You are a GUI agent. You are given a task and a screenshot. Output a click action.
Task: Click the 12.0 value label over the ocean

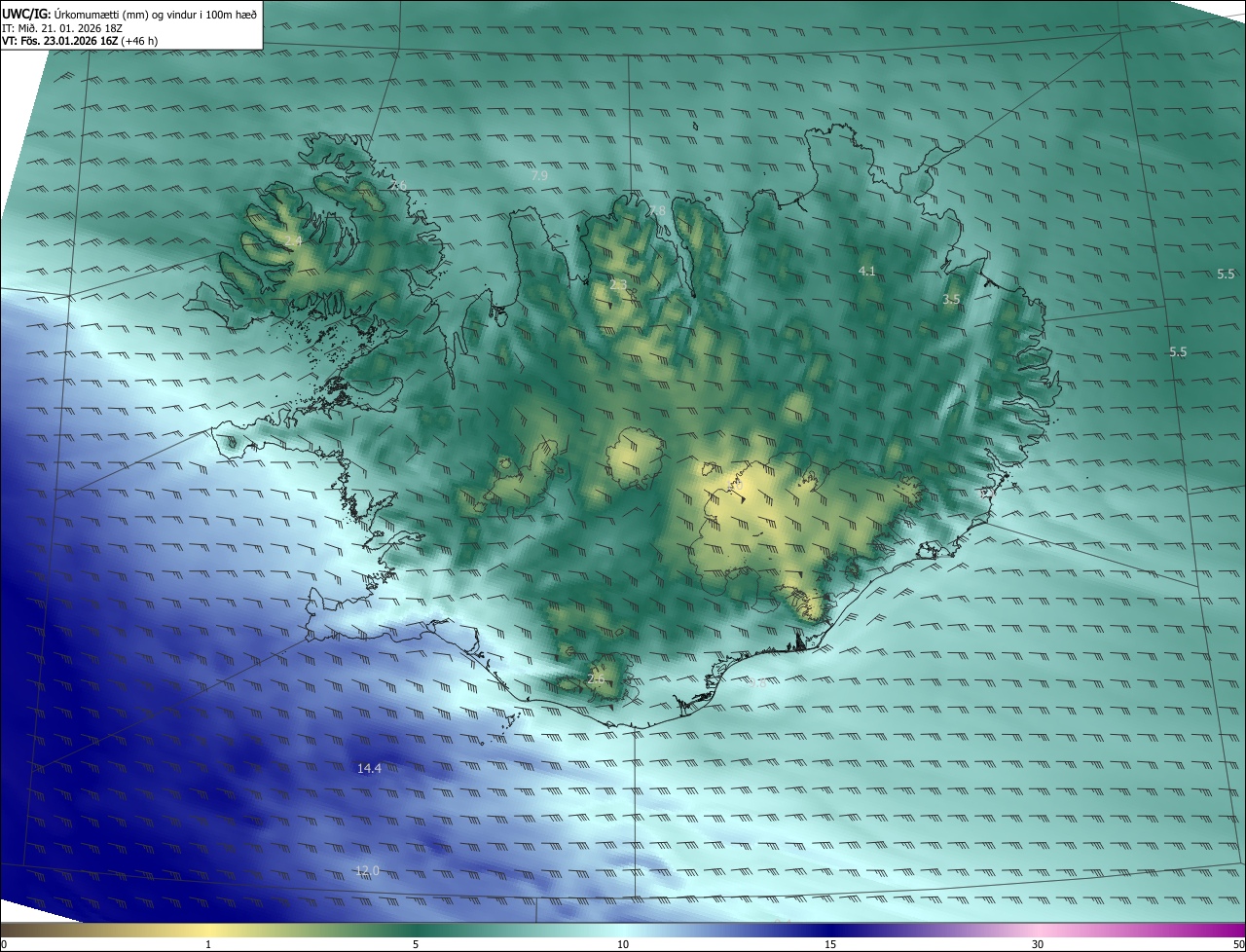367,870
